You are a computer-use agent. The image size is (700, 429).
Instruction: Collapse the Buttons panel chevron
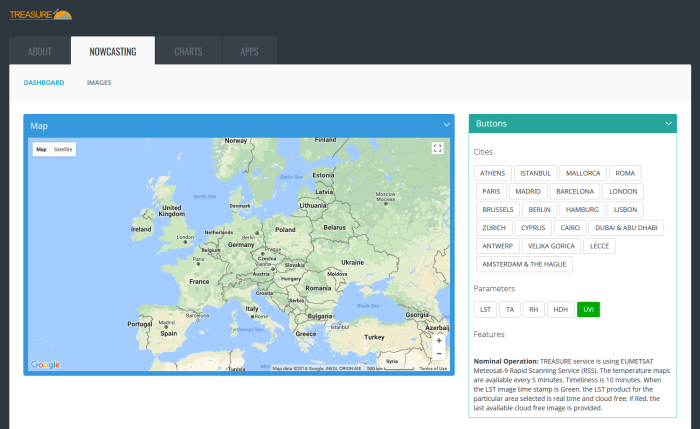[x=668, y=124]
